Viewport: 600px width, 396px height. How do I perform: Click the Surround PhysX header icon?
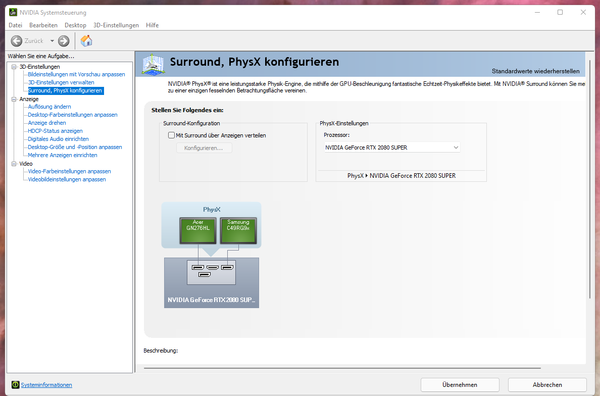[x=153, y=64]
